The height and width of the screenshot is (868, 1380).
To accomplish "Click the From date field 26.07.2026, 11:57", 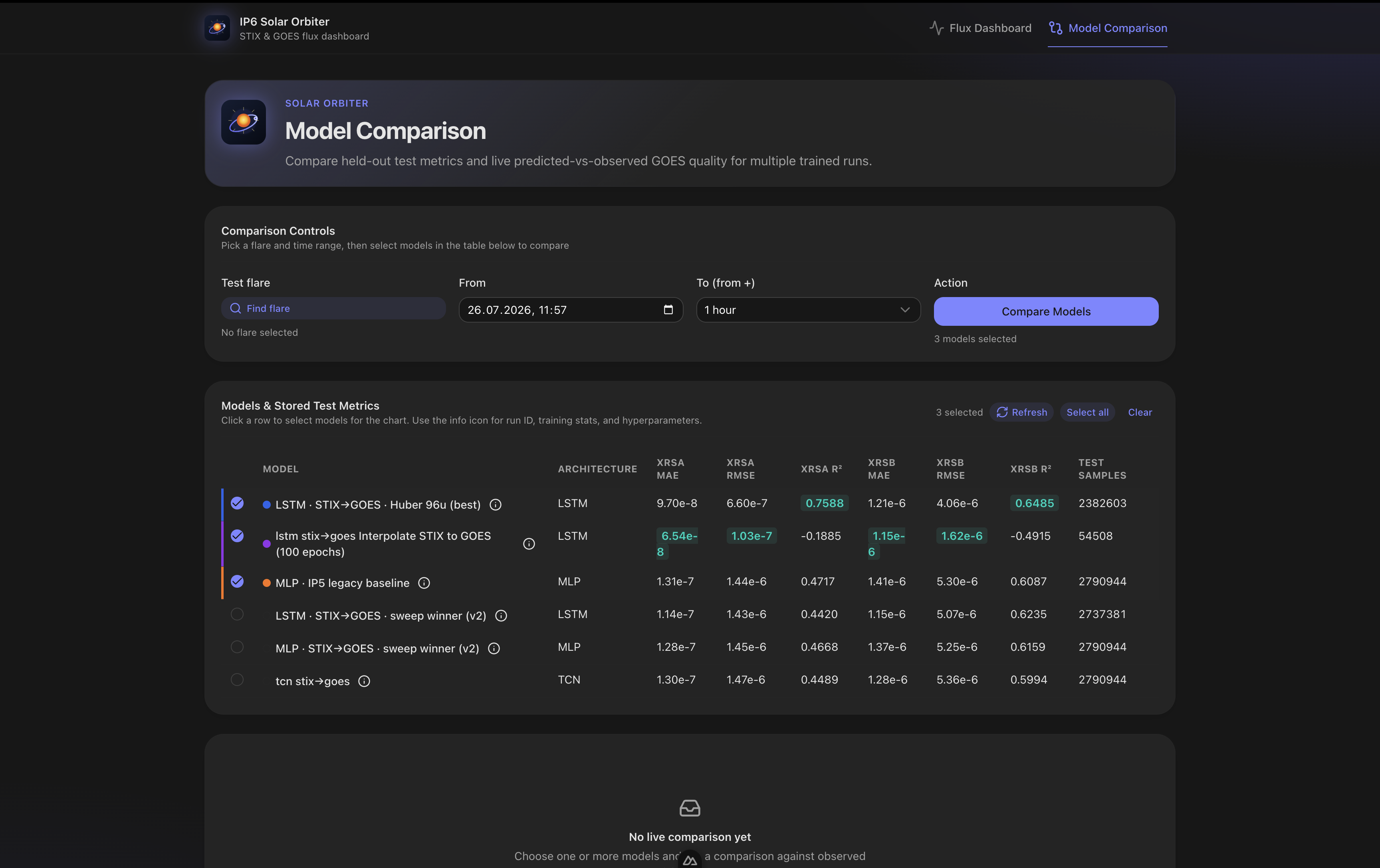I will click(571, 309).
